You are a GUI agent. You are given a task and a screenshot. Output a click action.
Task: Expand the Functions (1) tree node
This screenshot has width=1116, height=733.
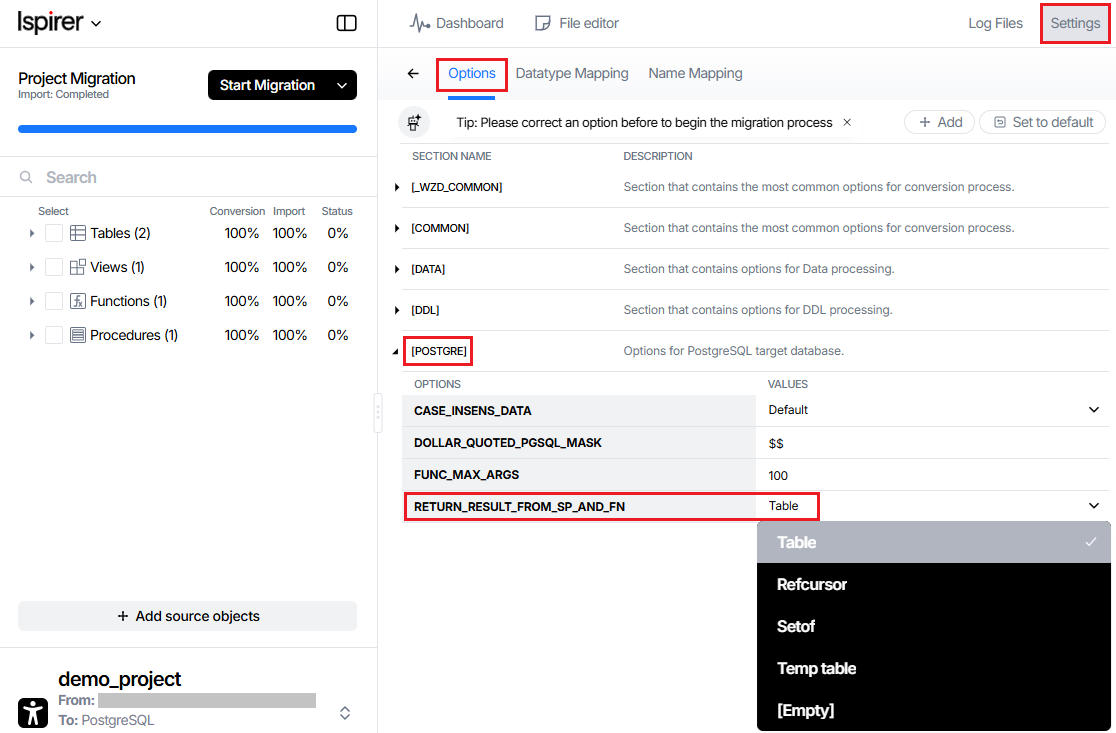pos(32,301)
